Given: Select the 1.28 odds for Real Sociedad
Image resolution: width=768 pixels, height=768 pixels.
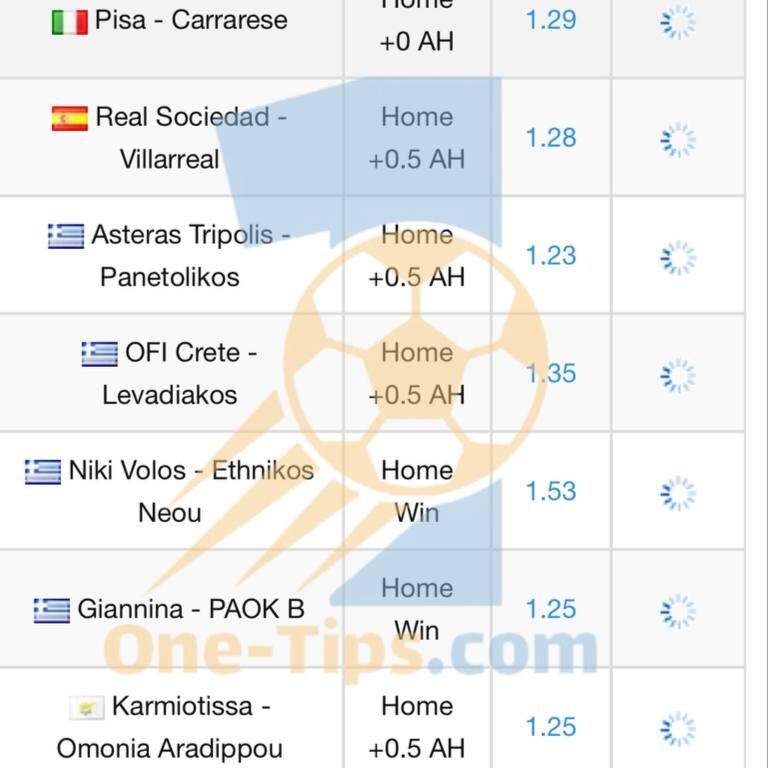Looking at the screenshot, I should pos(551,138).
